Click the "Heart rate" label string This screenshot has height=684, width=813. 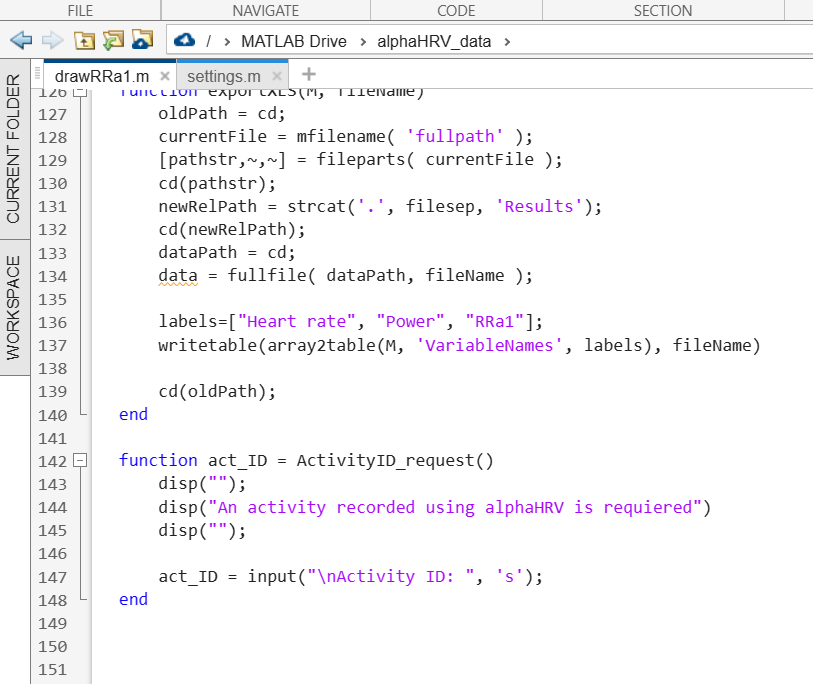click(297, 322)
